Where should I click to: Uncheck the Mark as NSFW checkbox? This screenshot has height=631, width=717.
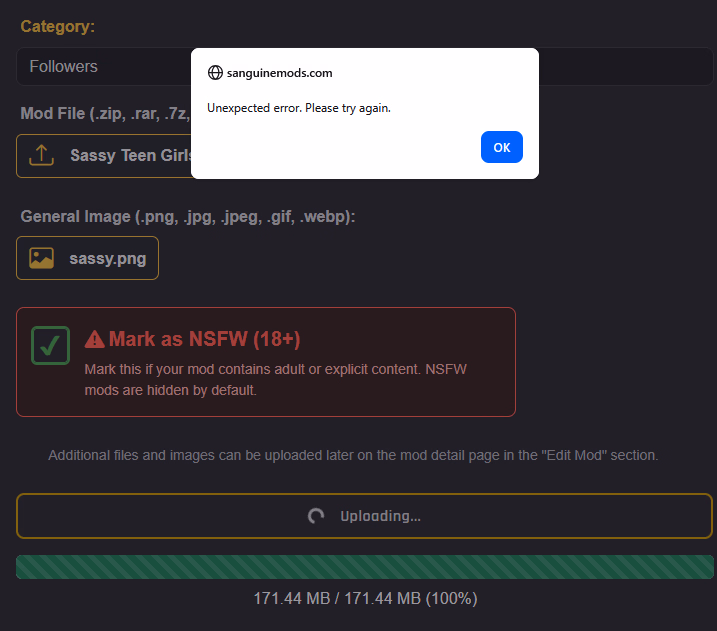click(50, 346)
